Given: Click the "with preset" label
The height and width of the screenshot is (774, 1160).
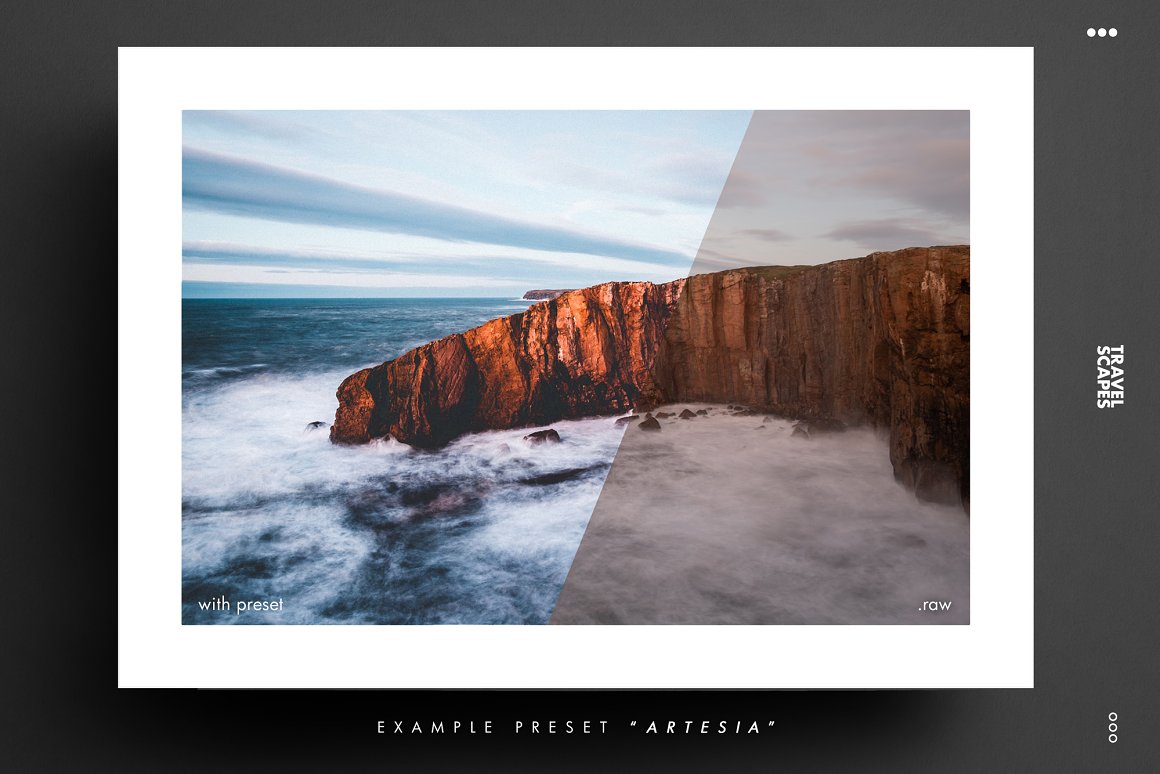Looking at the screenshot, I should pos(240,604).
